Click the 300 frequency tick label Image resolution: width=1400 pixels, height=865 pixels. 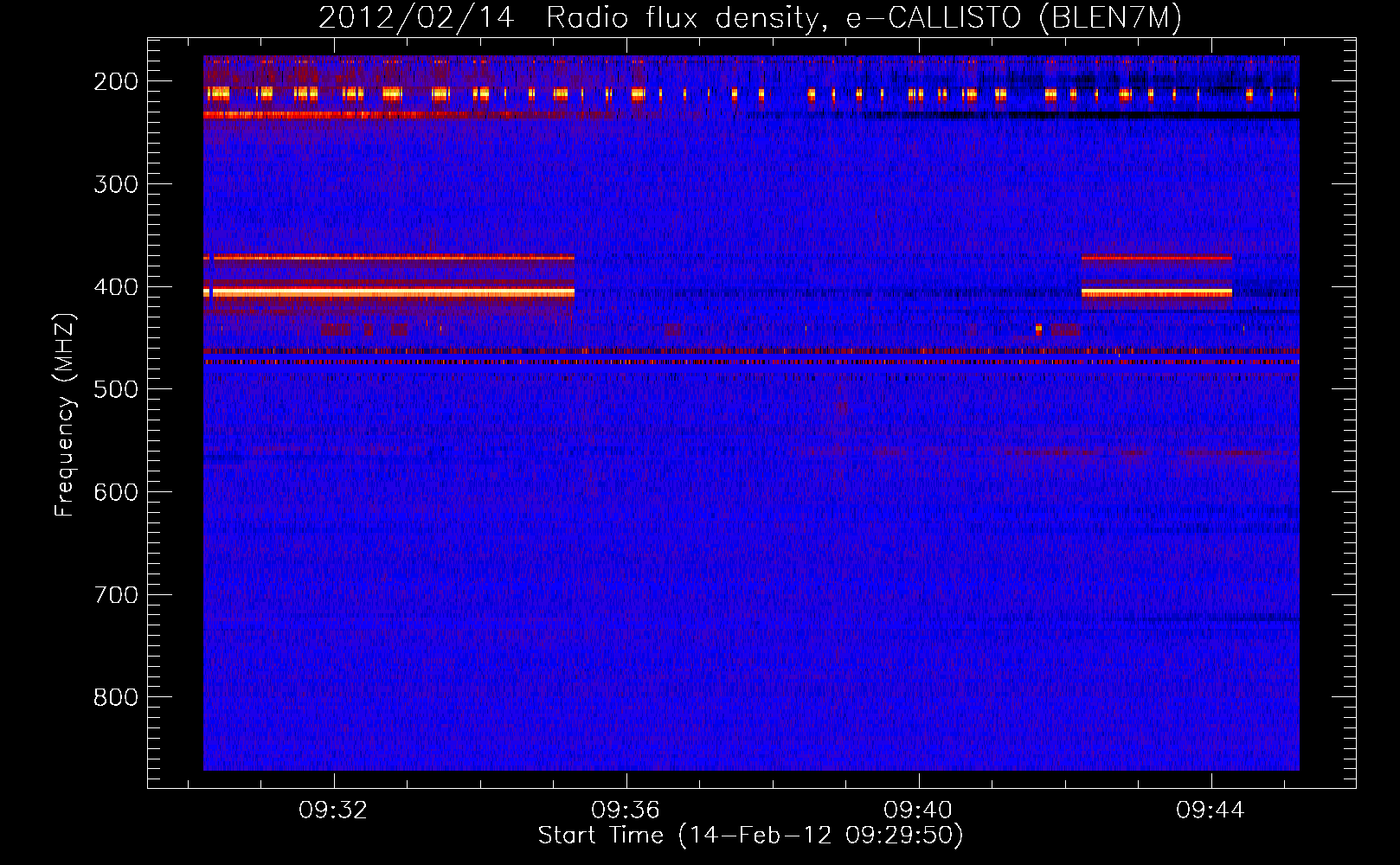point(116,184)
